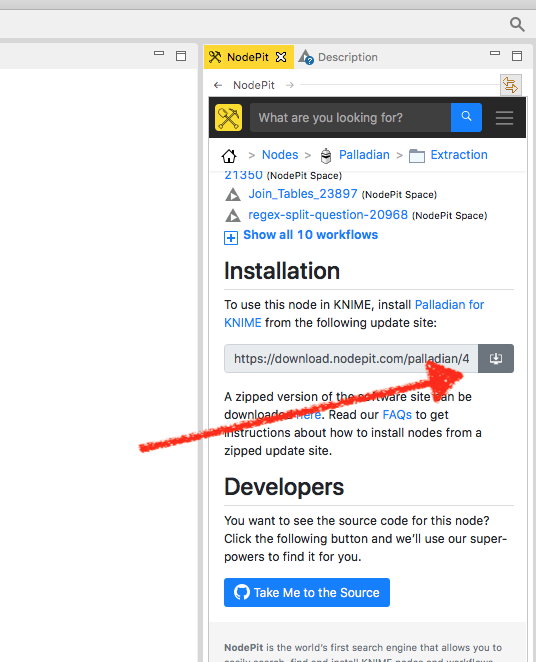Open the Extraction breadcrumb link

coord(459,155)
